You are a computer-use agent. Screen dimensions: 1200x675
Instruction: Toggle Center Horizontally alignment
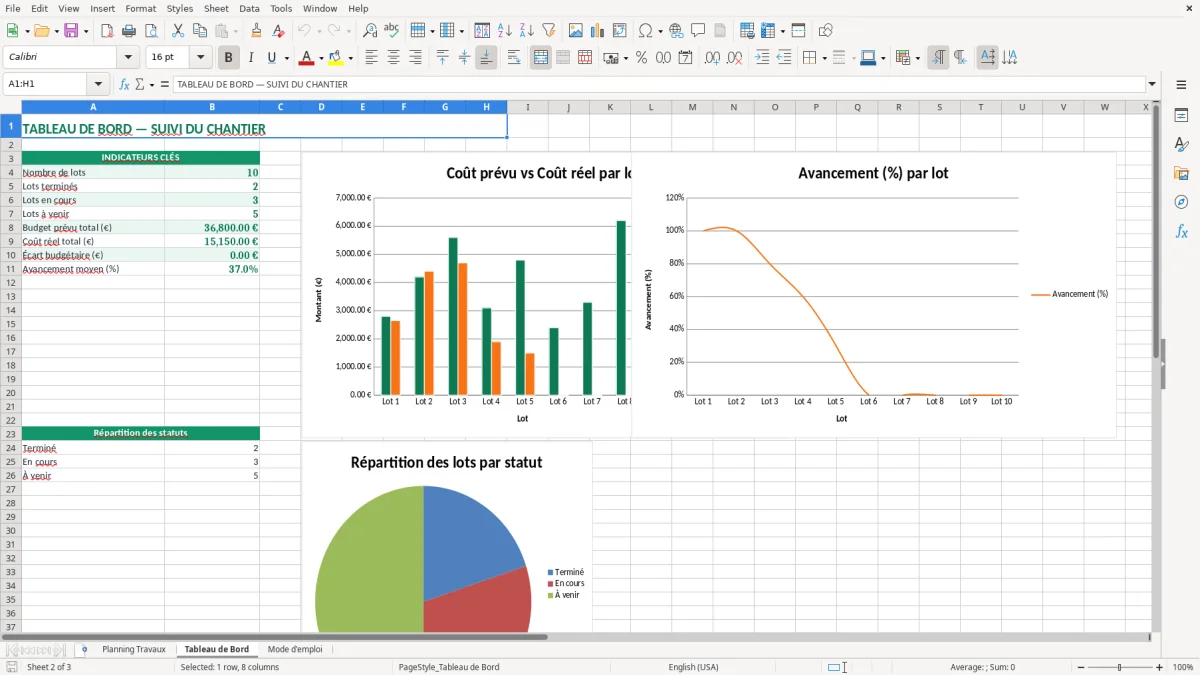pos(393,58)
